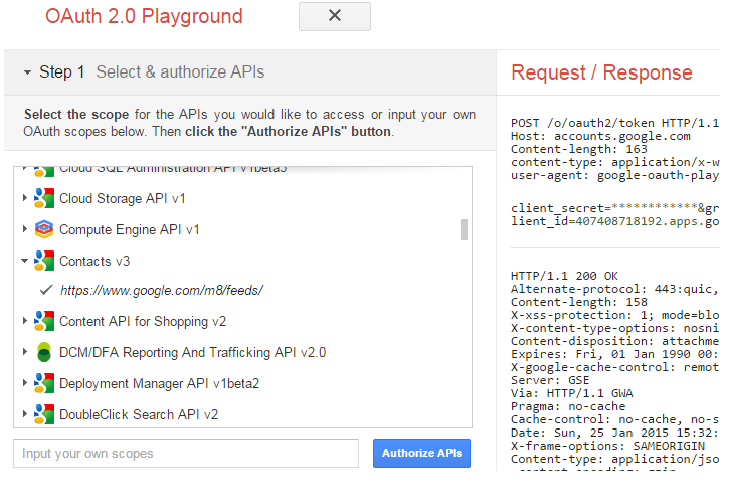Select the Deployment Manager API v1beta2 label
Viewport: 732px width, 487px height.
(x=159, y=383)
